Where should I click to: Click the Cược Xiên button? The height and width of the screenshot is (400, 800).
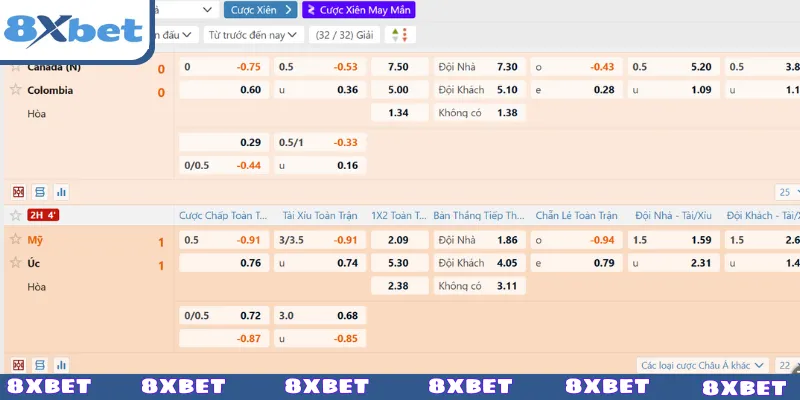click(261, 10)
